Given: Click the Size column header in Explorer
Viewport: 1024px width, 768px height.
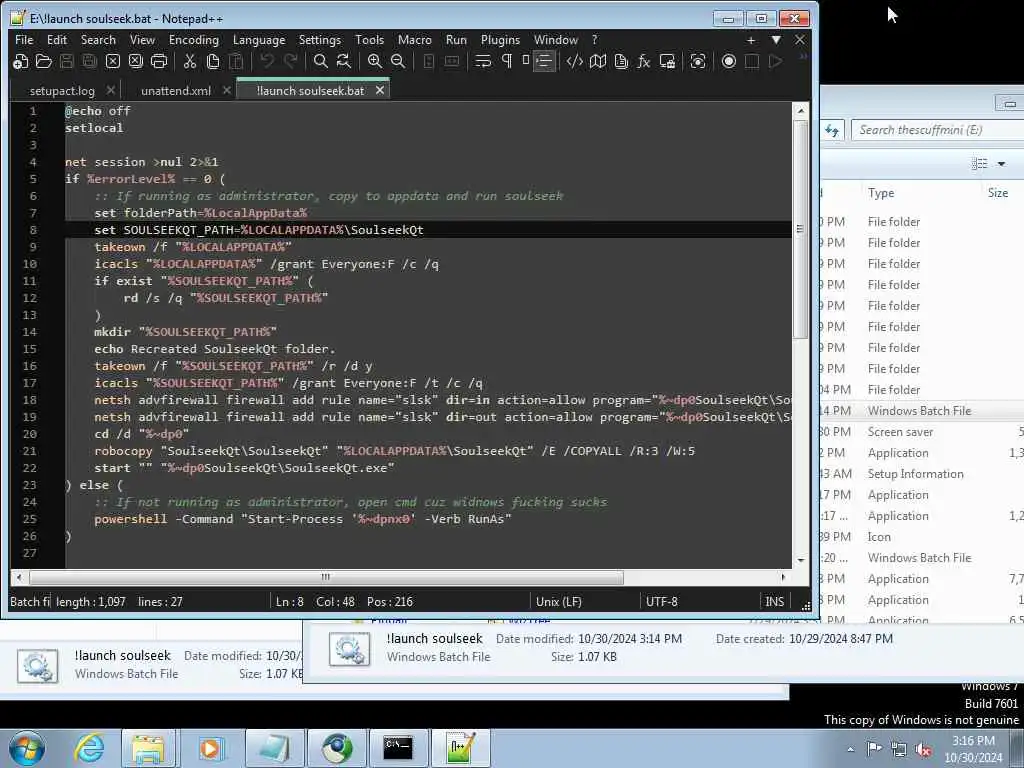Looking at the screenshot, I should pos(998,193).
